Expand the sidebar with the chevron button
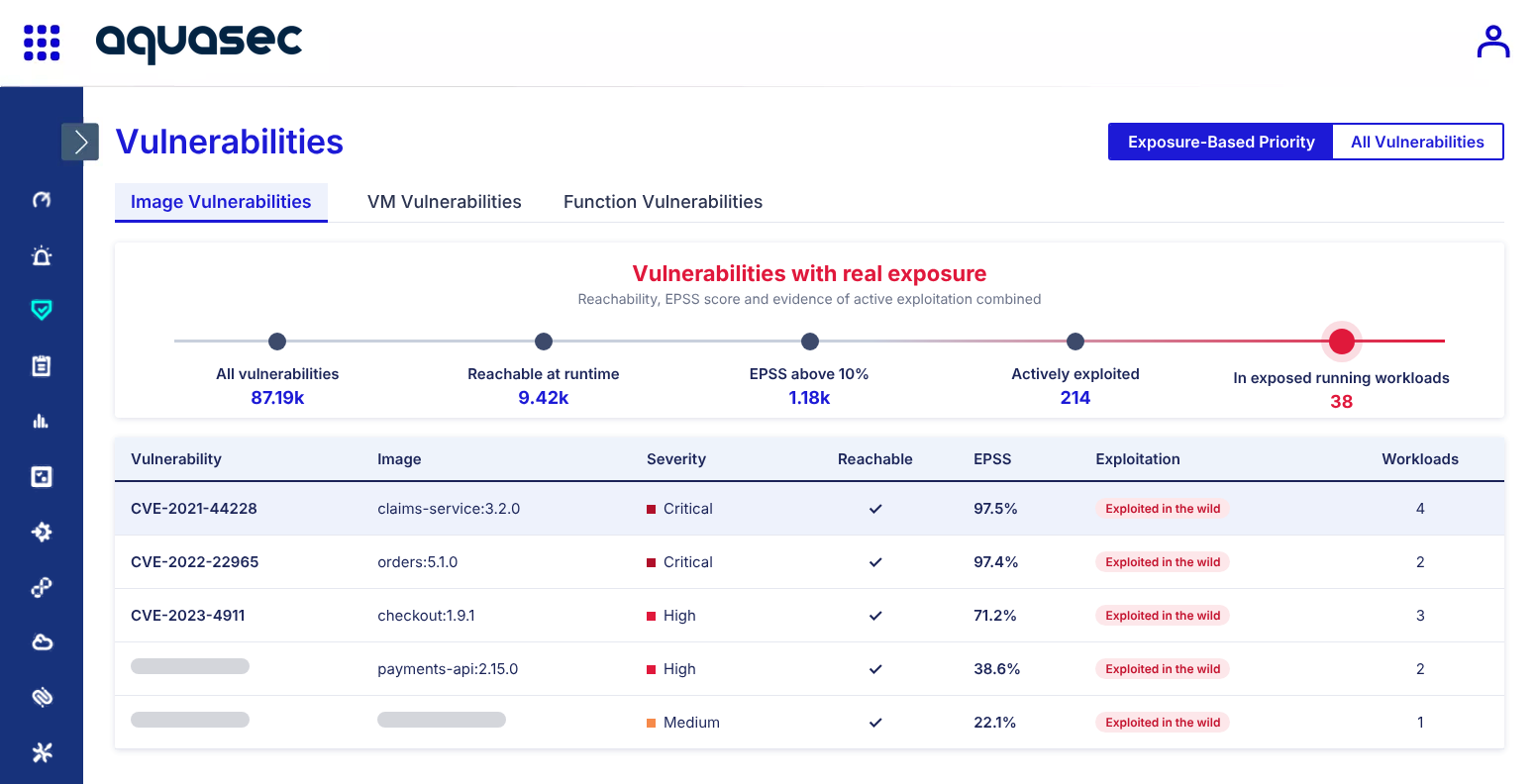The image size is (1536, 784). pyautogui.click(x=80, y=142)
